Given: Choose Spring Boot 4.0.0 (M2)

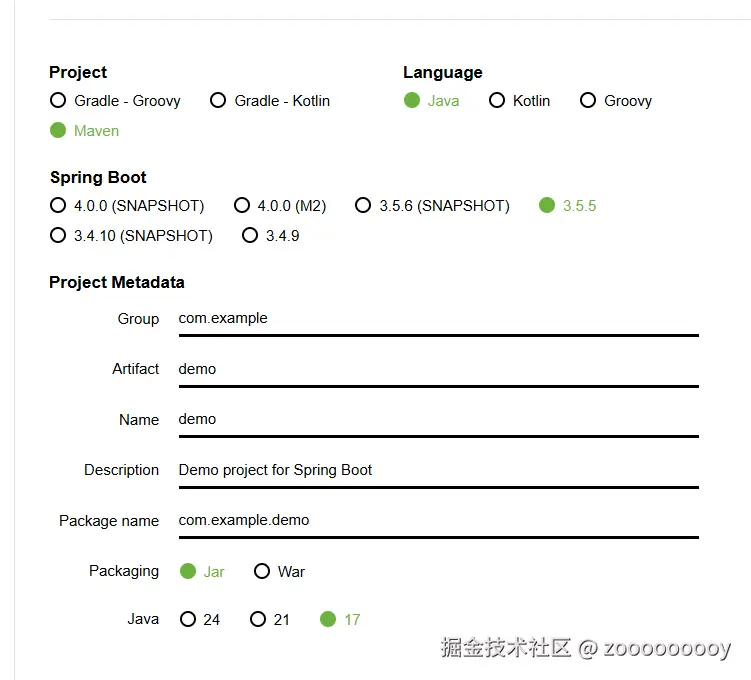Looking at the screenshot, I should coord(242,206).
